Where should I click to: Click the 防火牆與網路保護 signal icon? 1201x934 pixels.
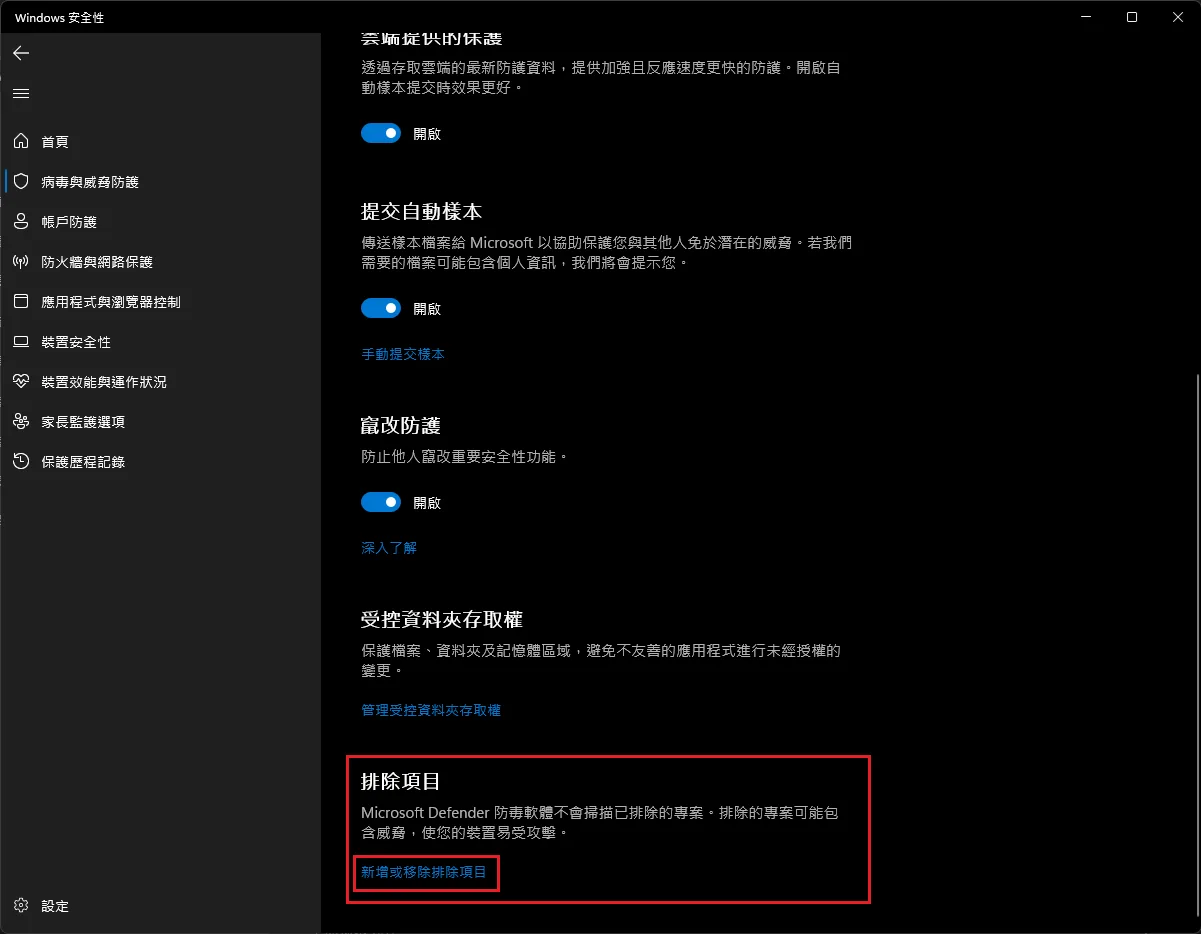pyautogui.click(x=21, y=262)
